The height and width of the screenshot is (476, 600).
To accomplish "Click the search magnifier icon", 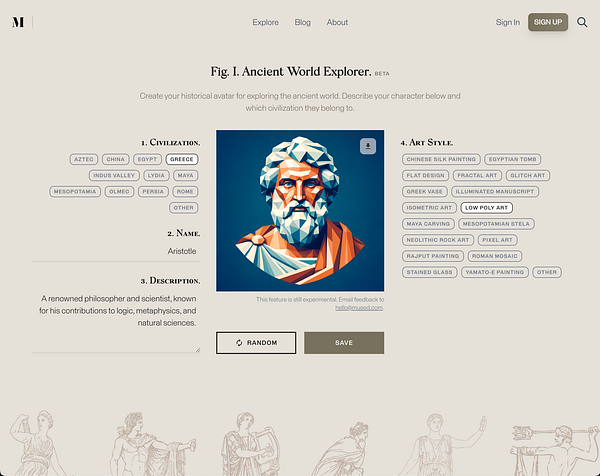I will coord(582,22).
